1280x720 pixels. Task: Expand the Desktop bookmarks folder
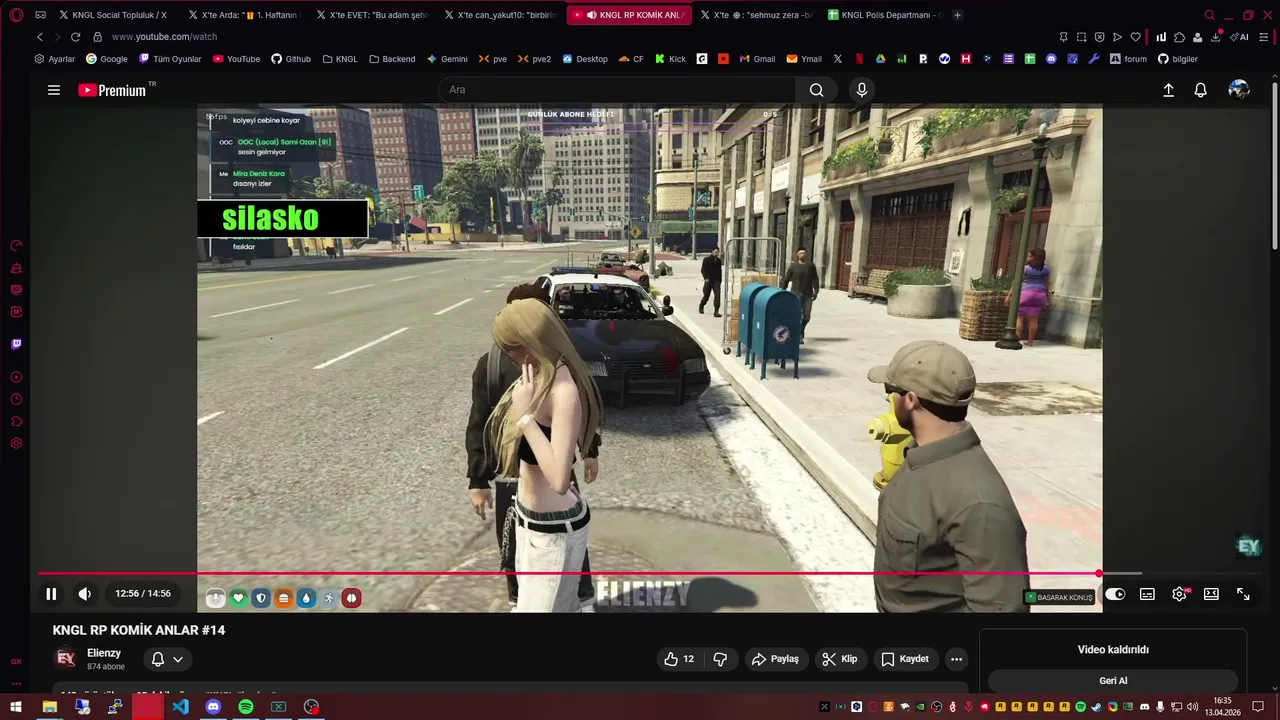(x=585, y=59)
